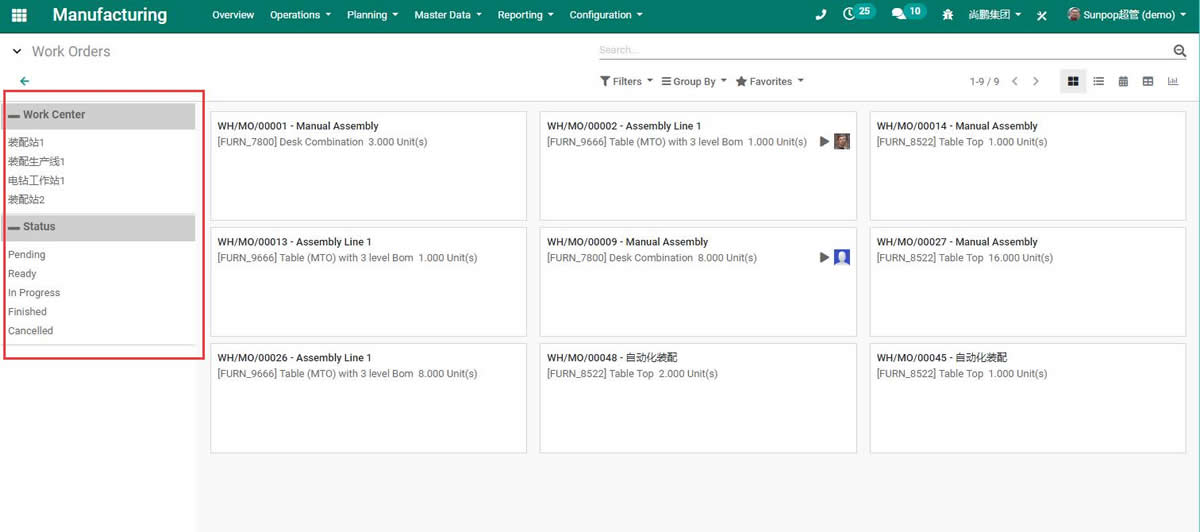Click the search magnifier icon
Image resolution: width=1200 pixels, height=532 pixels.
[1179, 51]
